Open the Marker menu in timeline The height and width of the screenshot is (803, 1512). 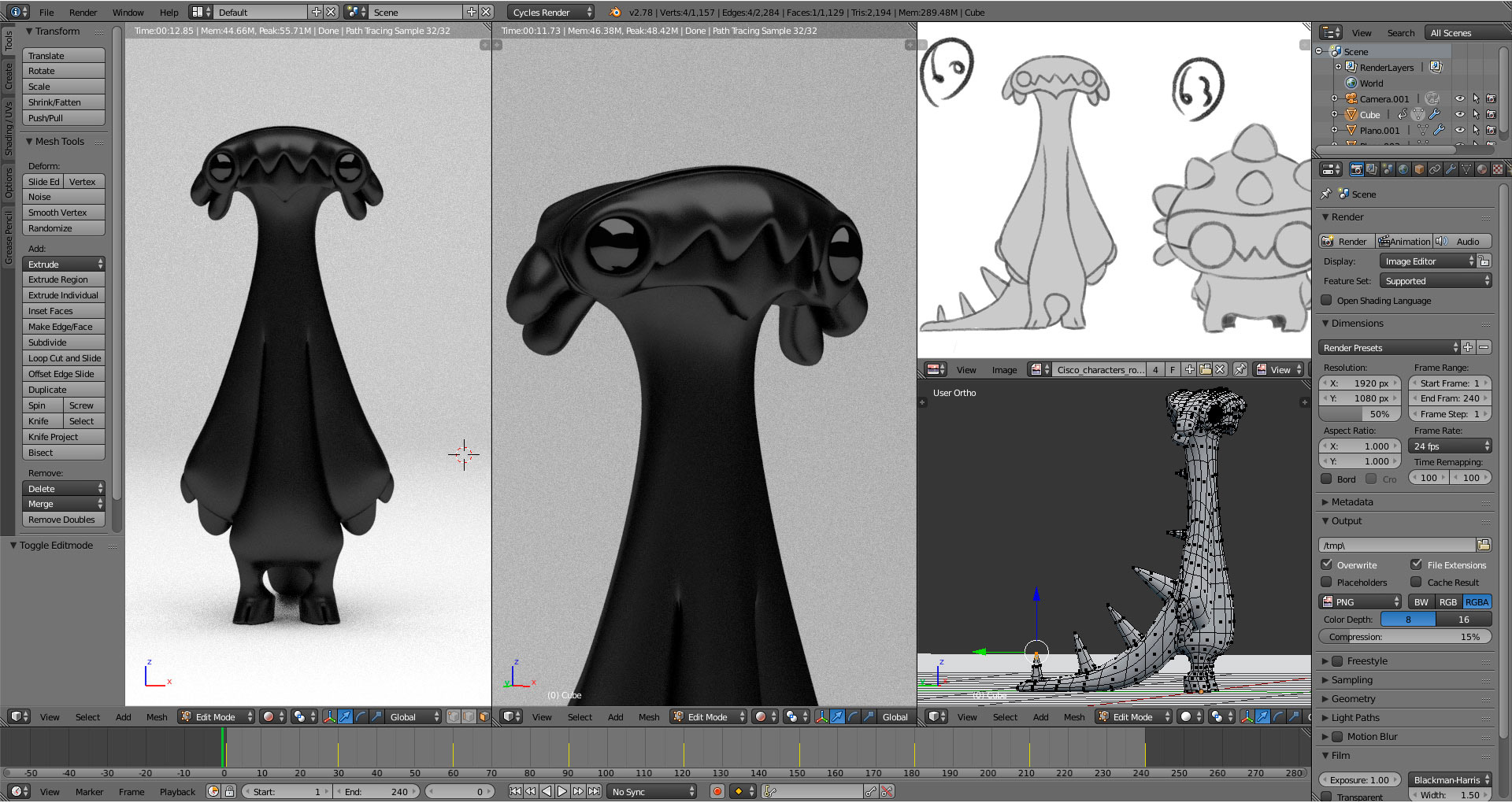click(x=89, y=791)
